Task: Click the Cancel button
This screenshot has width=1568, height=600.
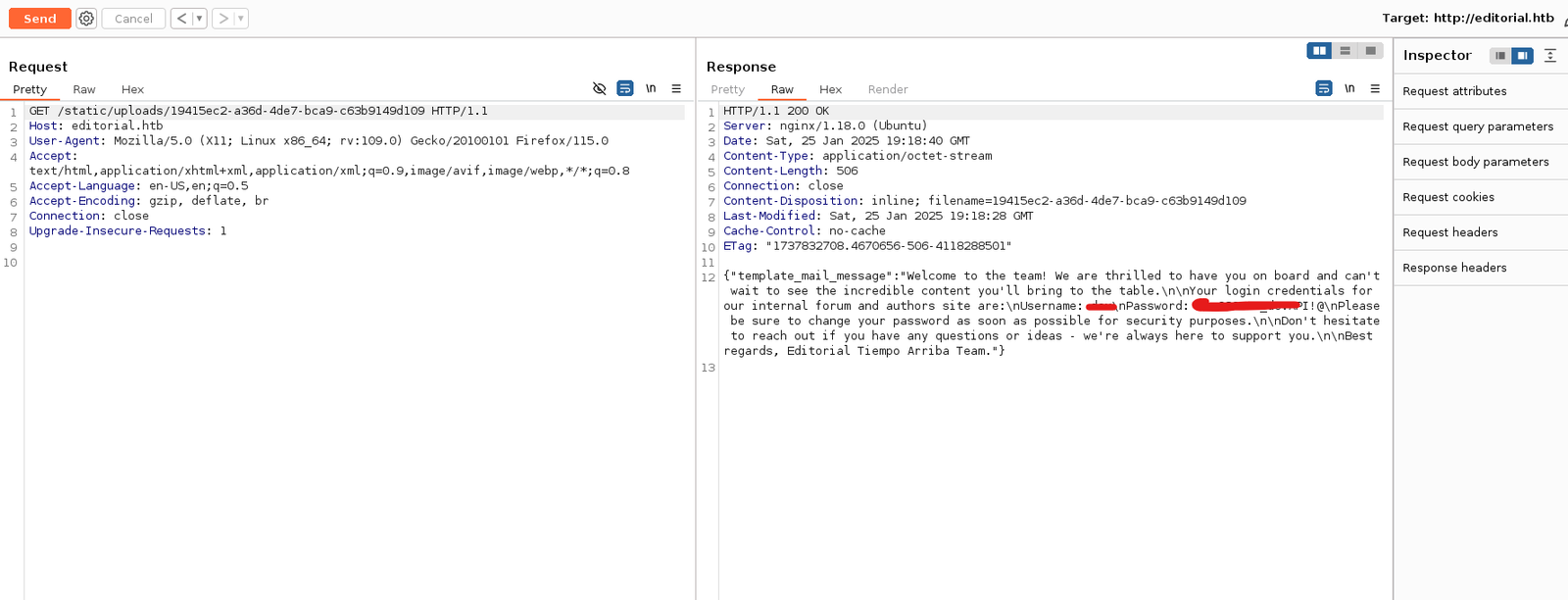Action: [x=133, y=19]
